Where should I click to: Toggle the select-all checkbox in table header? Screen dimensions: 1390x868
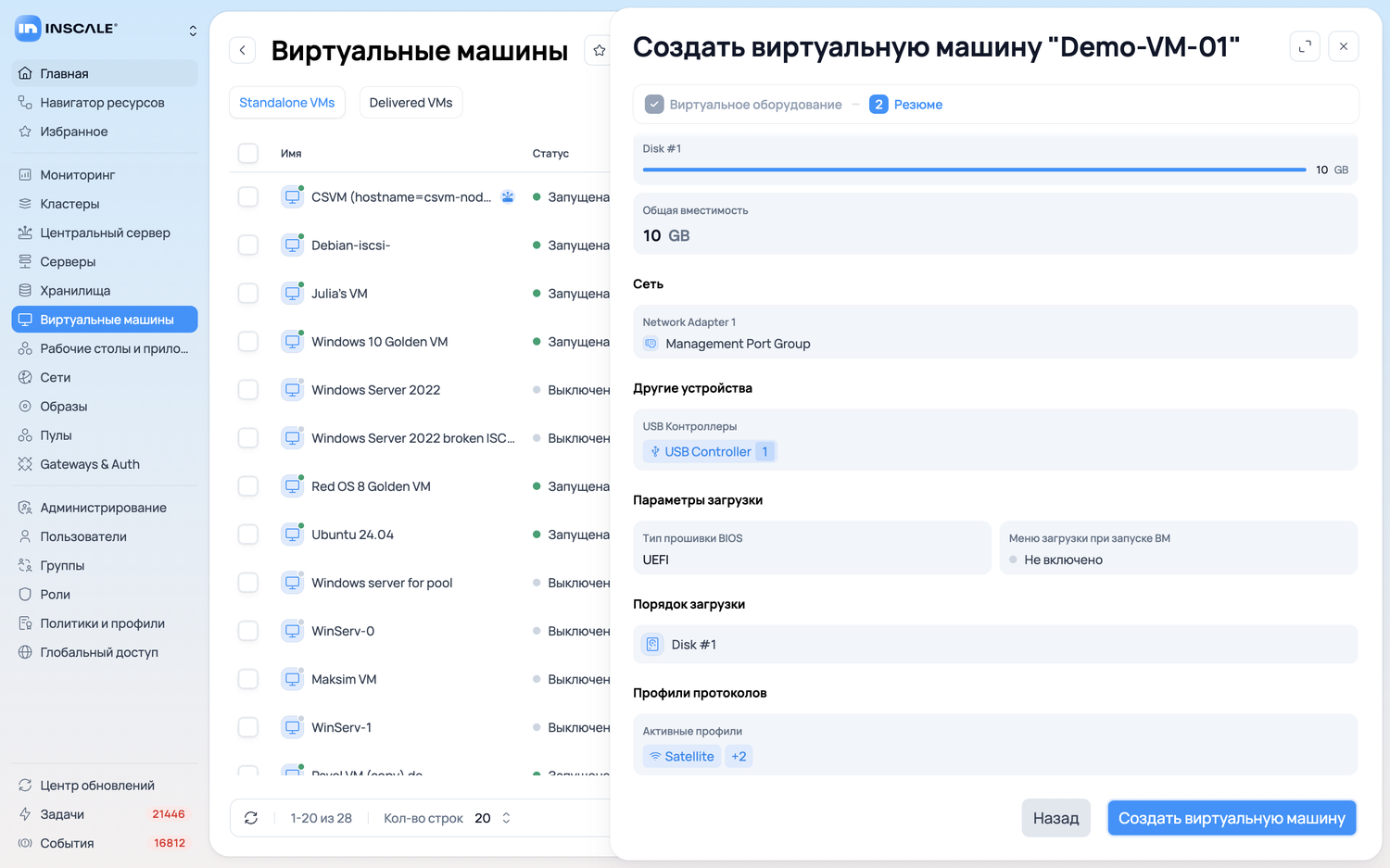[x=248, y=153]
